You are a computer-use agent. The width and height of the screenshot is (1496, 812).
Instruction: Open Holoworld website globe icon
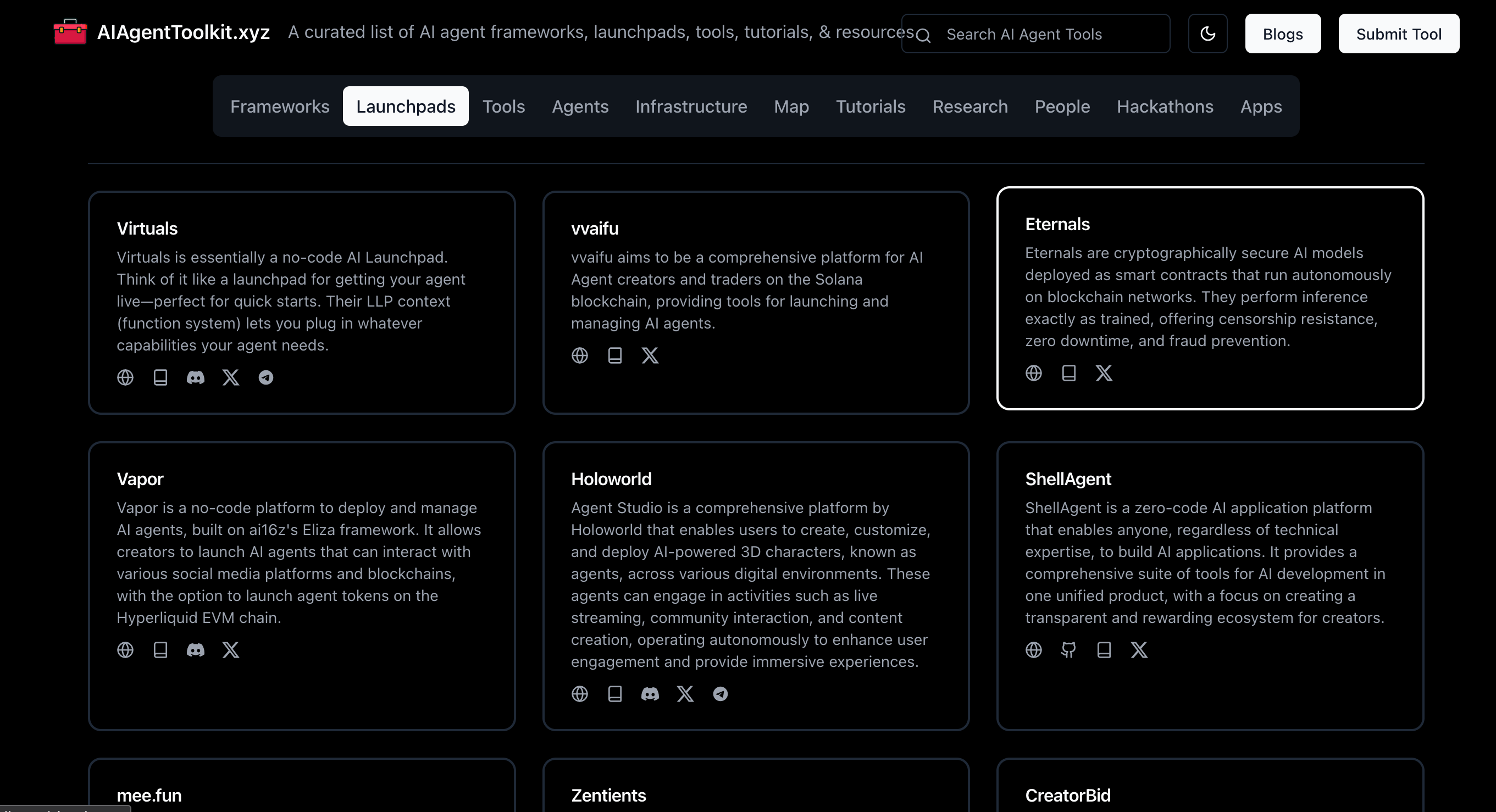580,693
